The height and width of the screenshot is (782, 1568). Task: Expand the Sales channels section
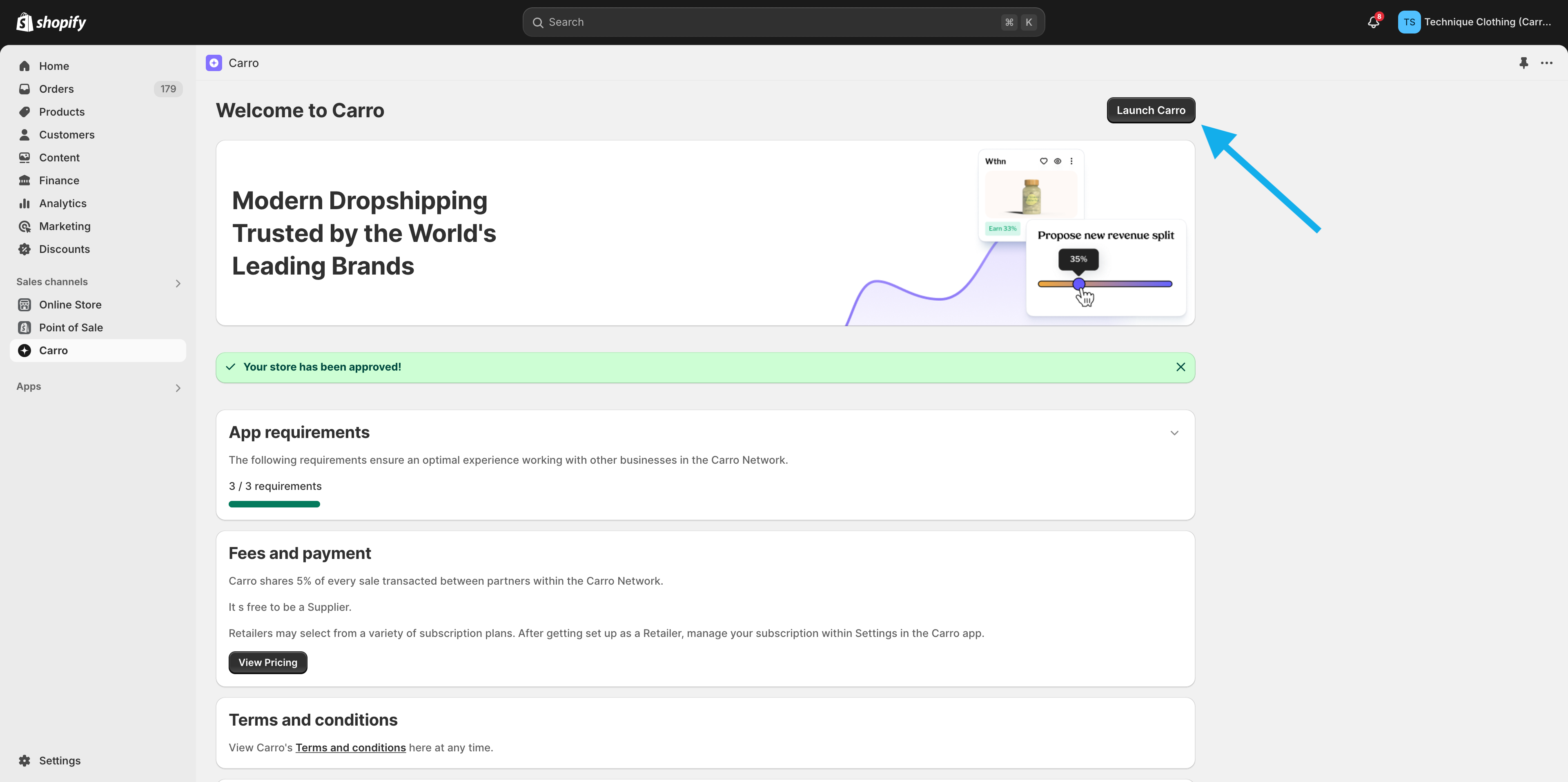pyautogui.click(x=178, y=283)
